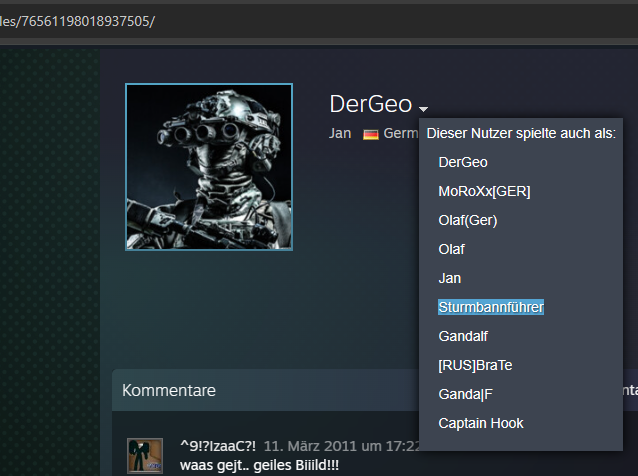Select Captain Hook in the alias list
The width and height of the screenshot is (638, 476).
(481, 423)
